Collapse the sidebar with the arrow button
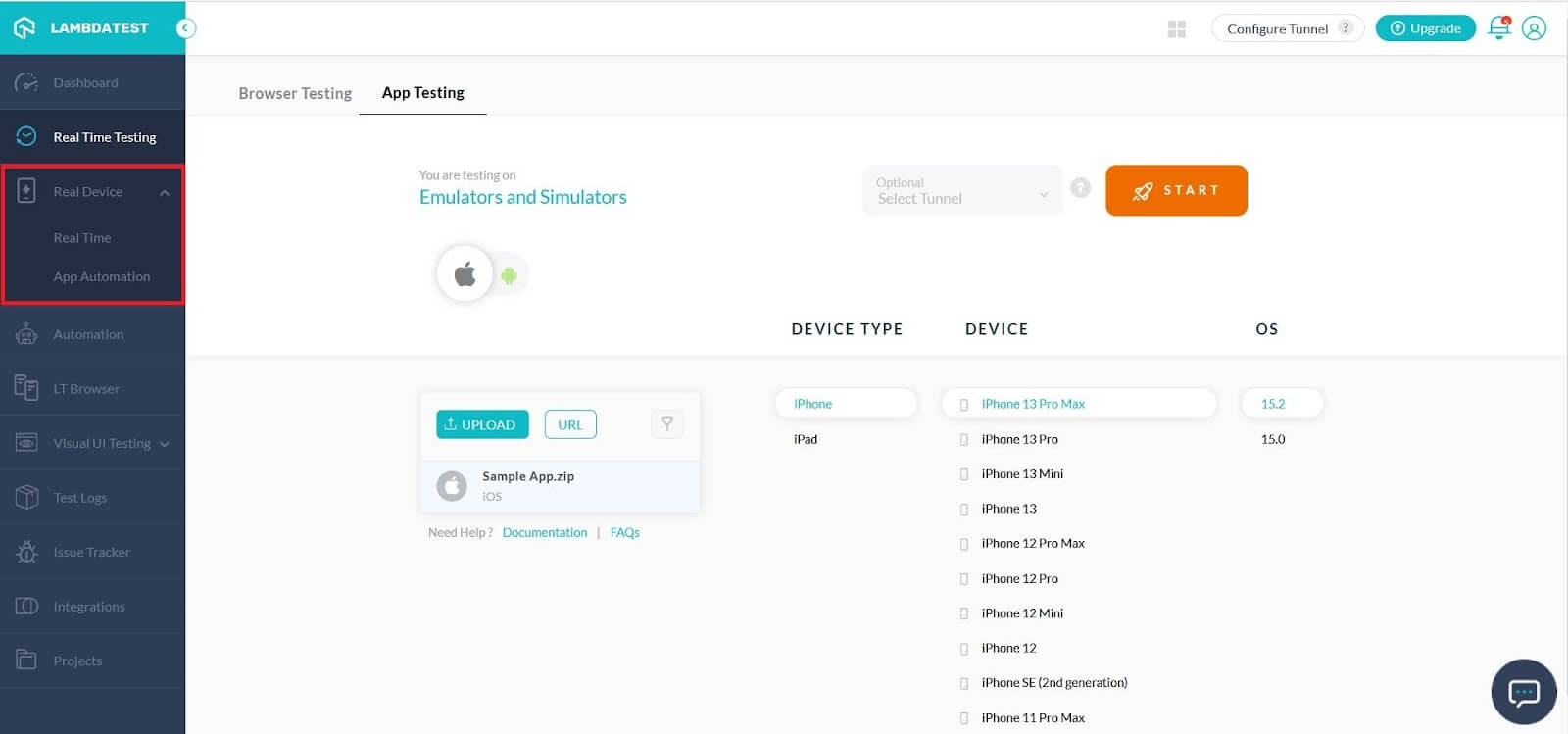 [186, 28]
